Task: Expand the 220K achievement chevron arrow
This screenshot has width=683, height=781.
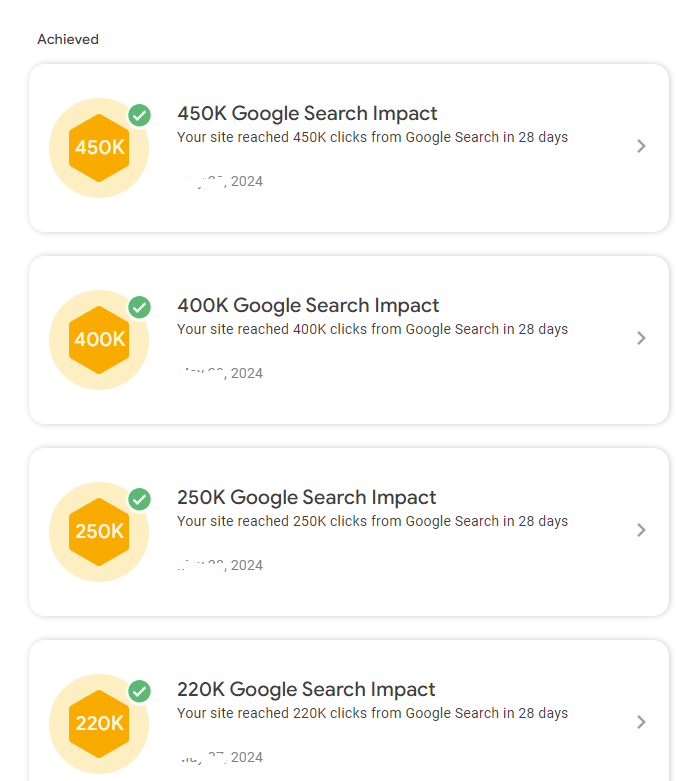Action: point(641,722)
